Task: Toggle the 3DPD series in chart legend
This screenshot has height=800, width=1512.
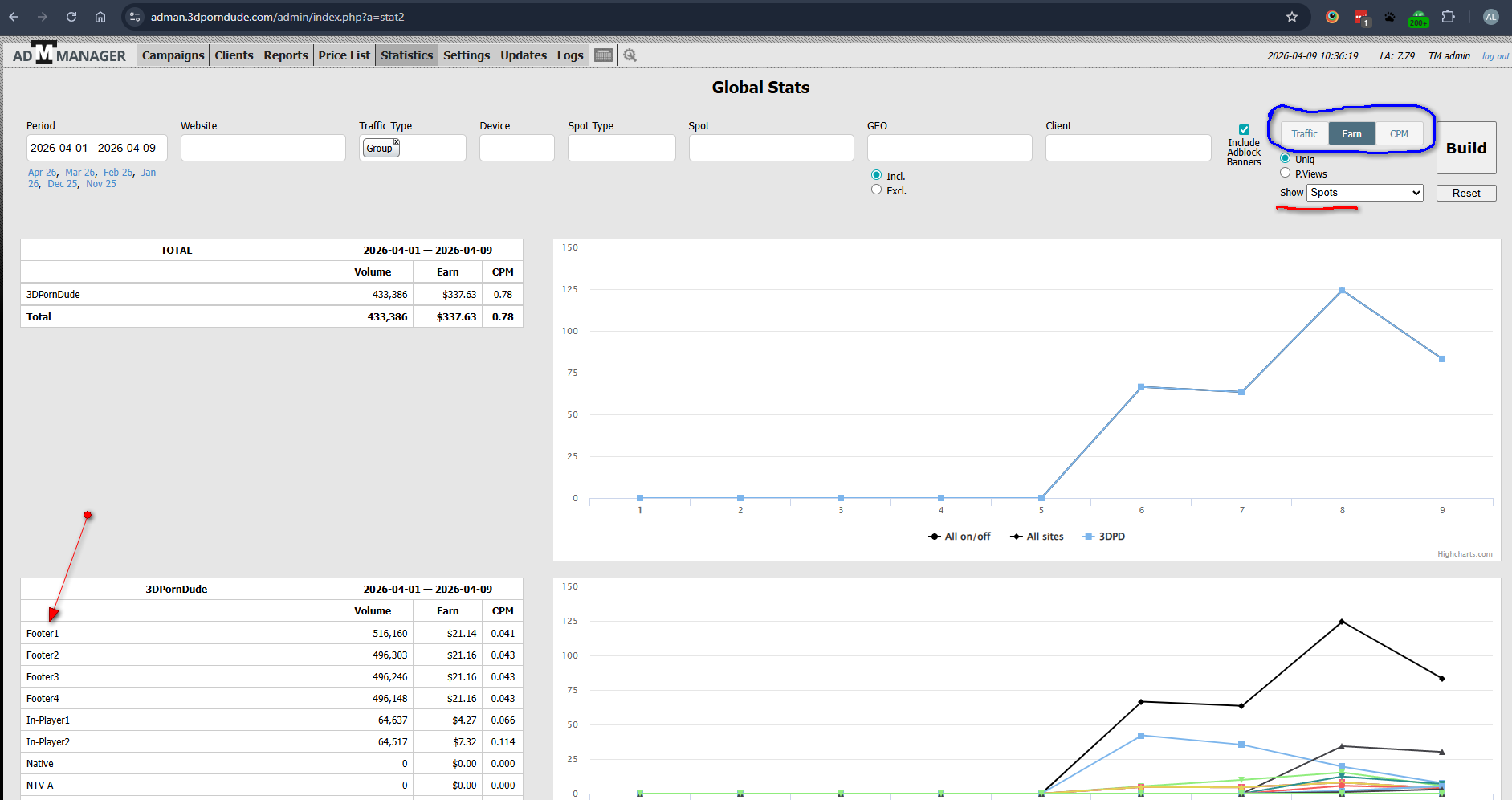Action: coord(1105,537)
